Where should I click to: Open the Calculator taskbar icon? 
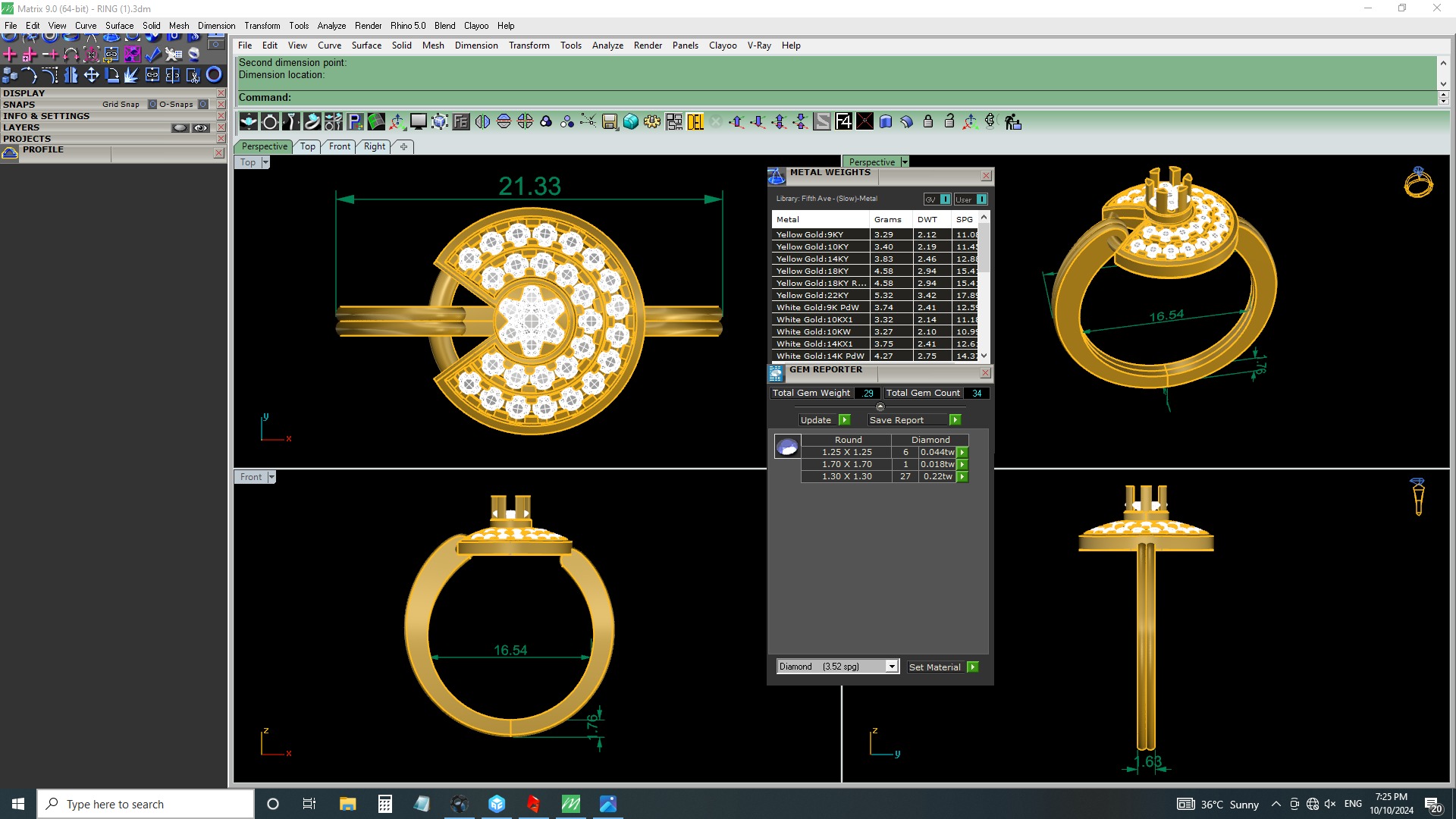[385, 804]
